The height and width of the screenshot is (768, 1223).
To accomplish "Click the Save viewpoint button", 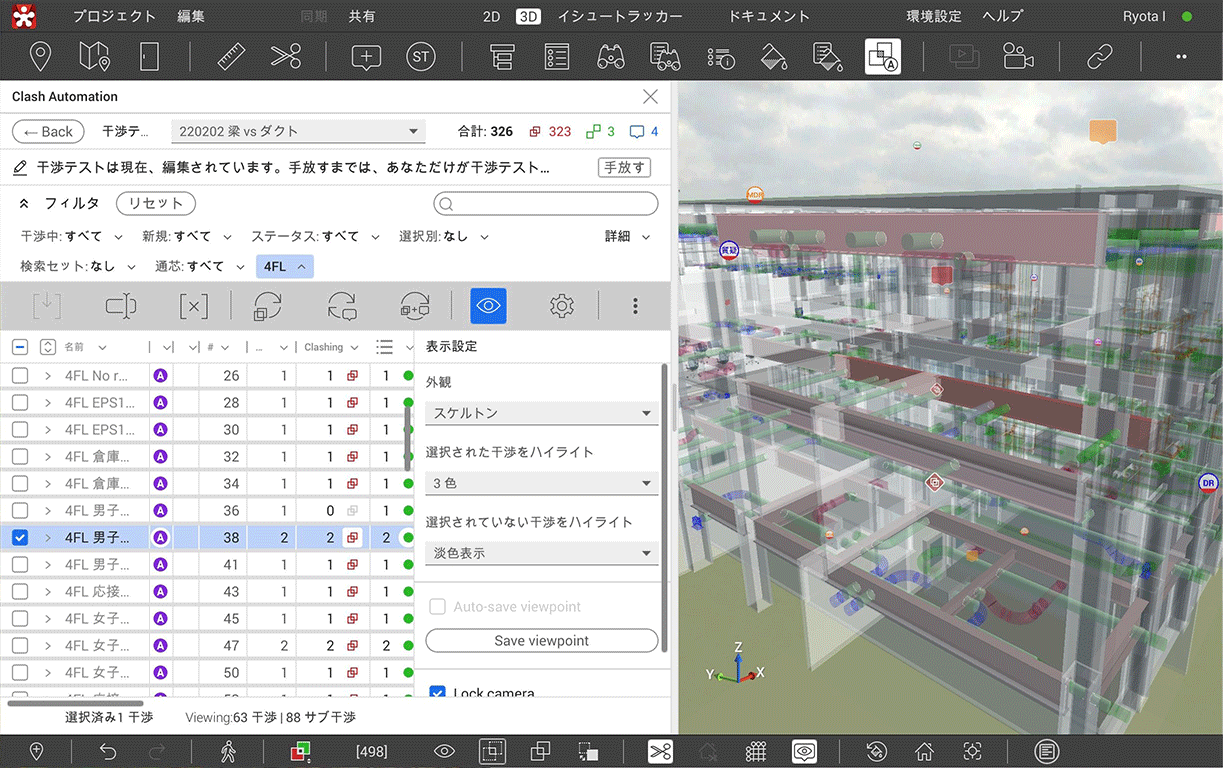I will click(541, 640).
